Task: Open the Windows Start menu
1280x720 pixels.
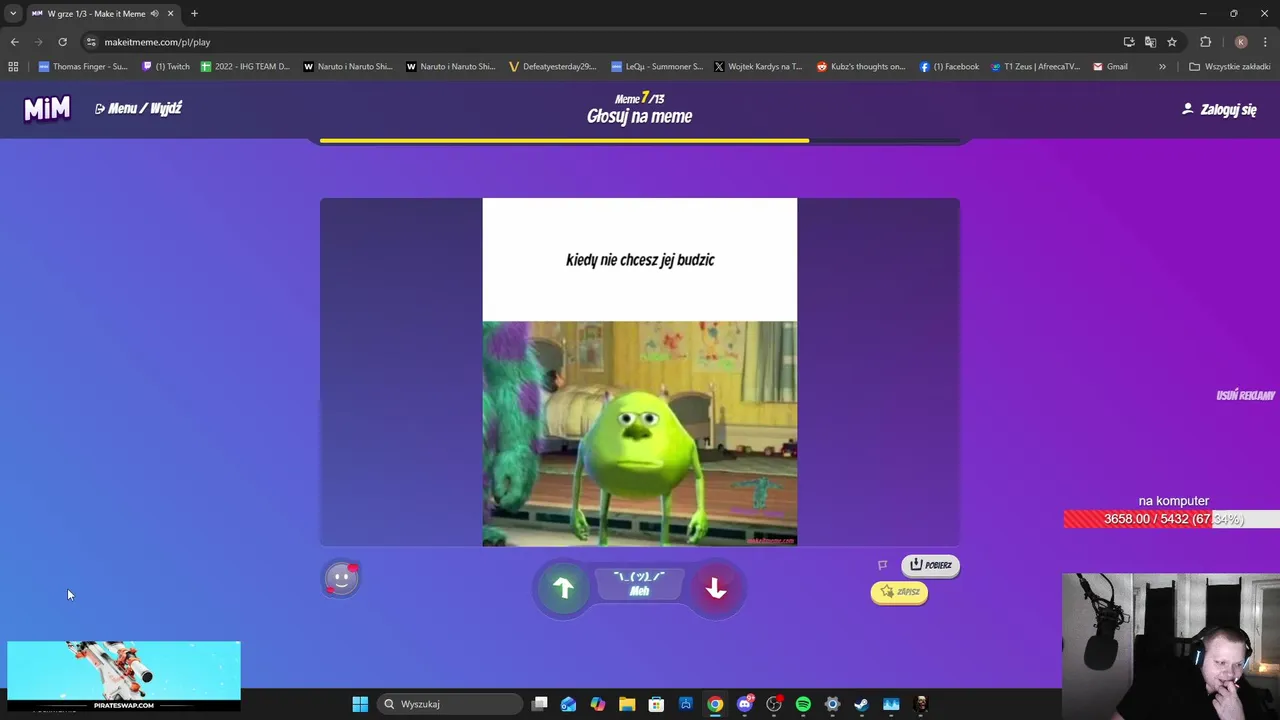Action: [x=360, y=704]
